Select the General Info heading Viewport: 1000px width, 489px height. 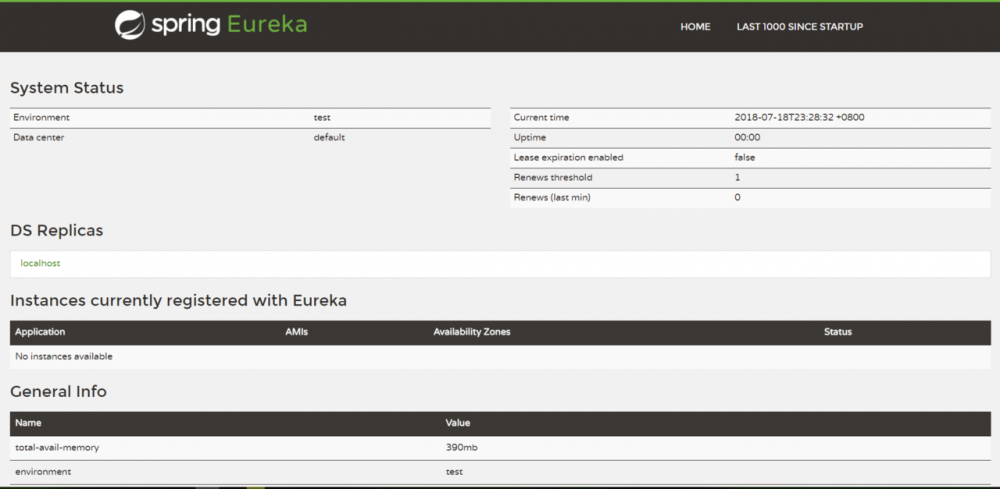click(58, 391)
